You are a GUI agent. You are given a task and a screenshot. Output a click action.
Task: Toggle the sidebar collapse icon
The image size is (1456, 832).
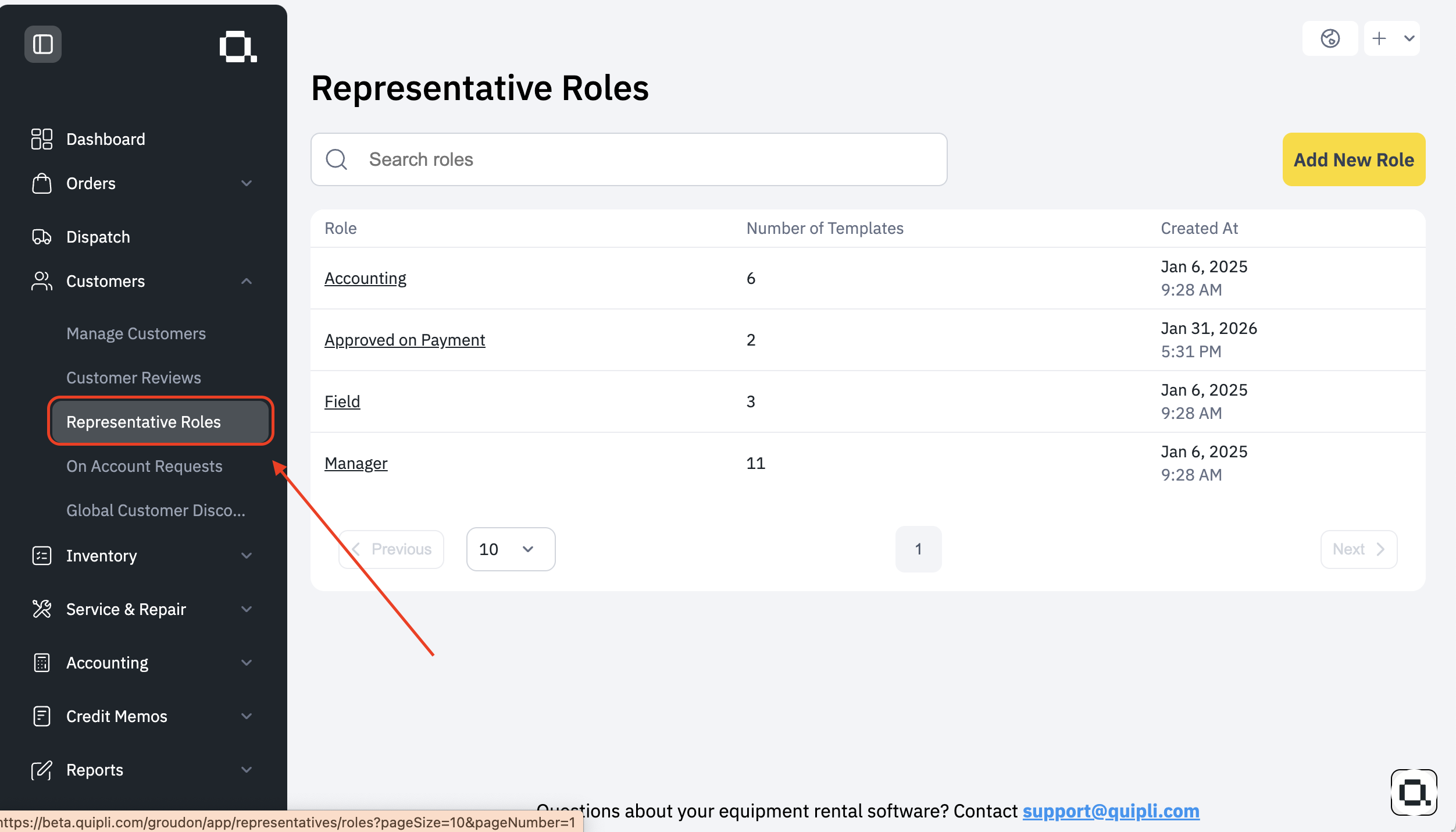[x=43, y=44]
